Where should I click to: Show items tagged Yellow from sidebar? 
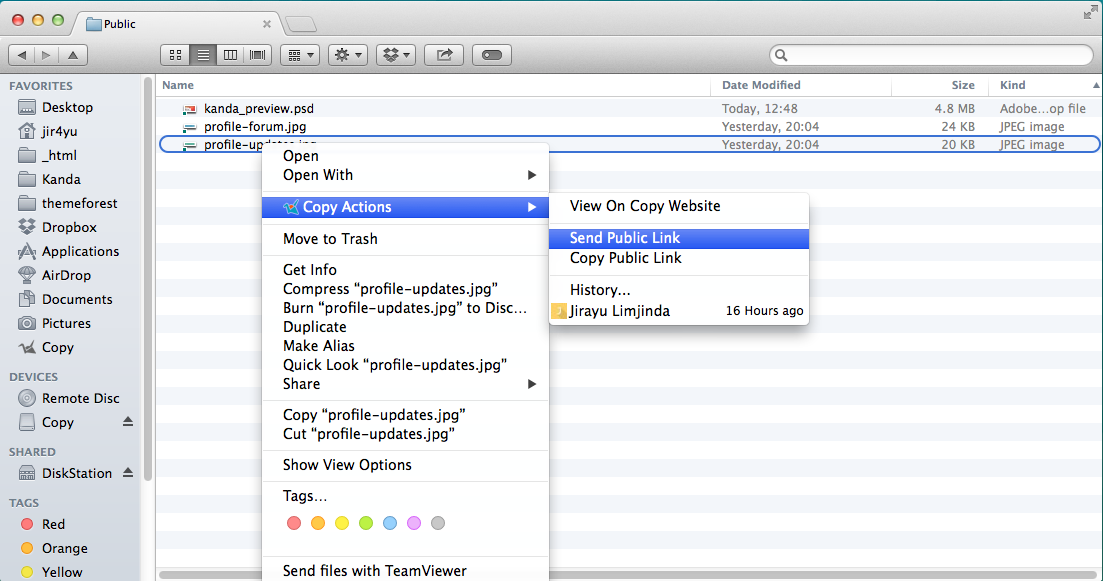[62, 572]
